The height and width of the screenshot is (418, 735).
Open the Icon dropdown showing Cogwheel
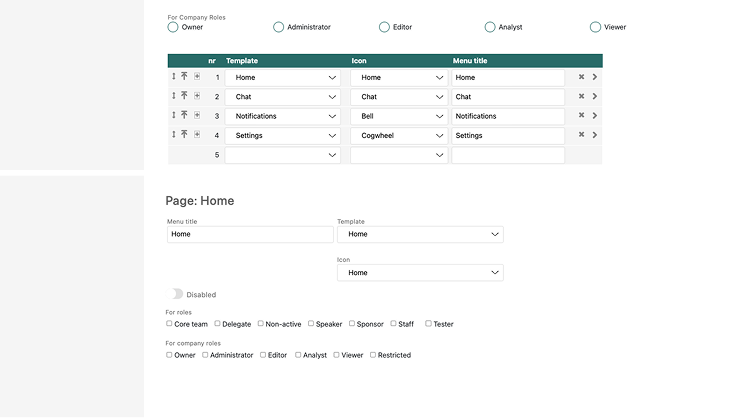(x=399, y=135)
